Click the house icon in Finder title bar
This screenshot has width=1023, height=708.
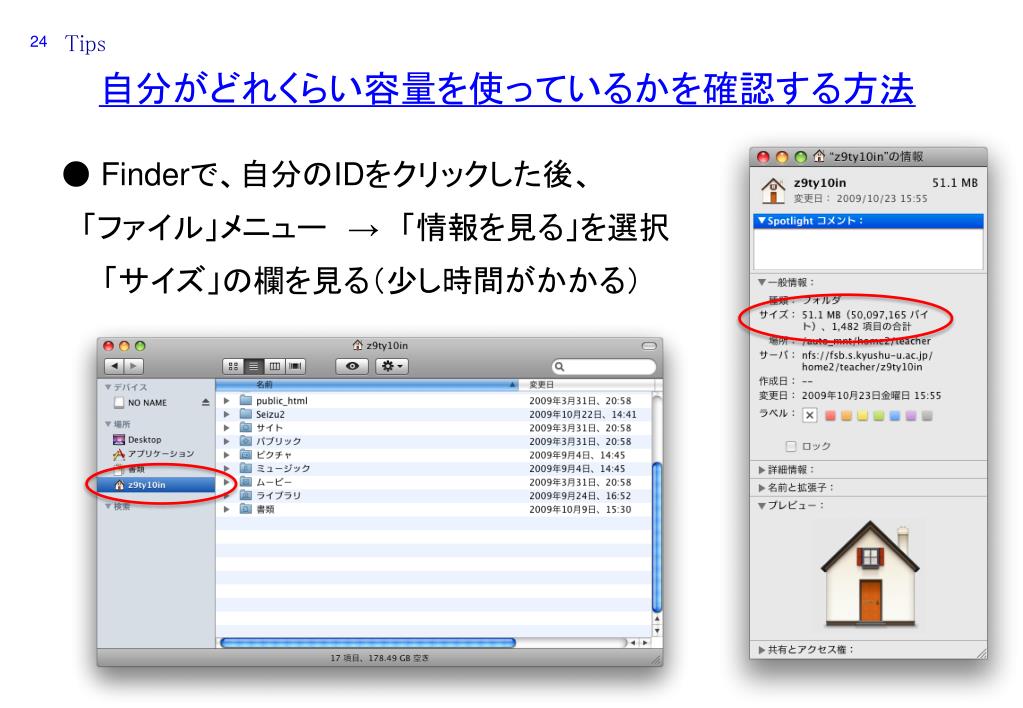[358, 345]
